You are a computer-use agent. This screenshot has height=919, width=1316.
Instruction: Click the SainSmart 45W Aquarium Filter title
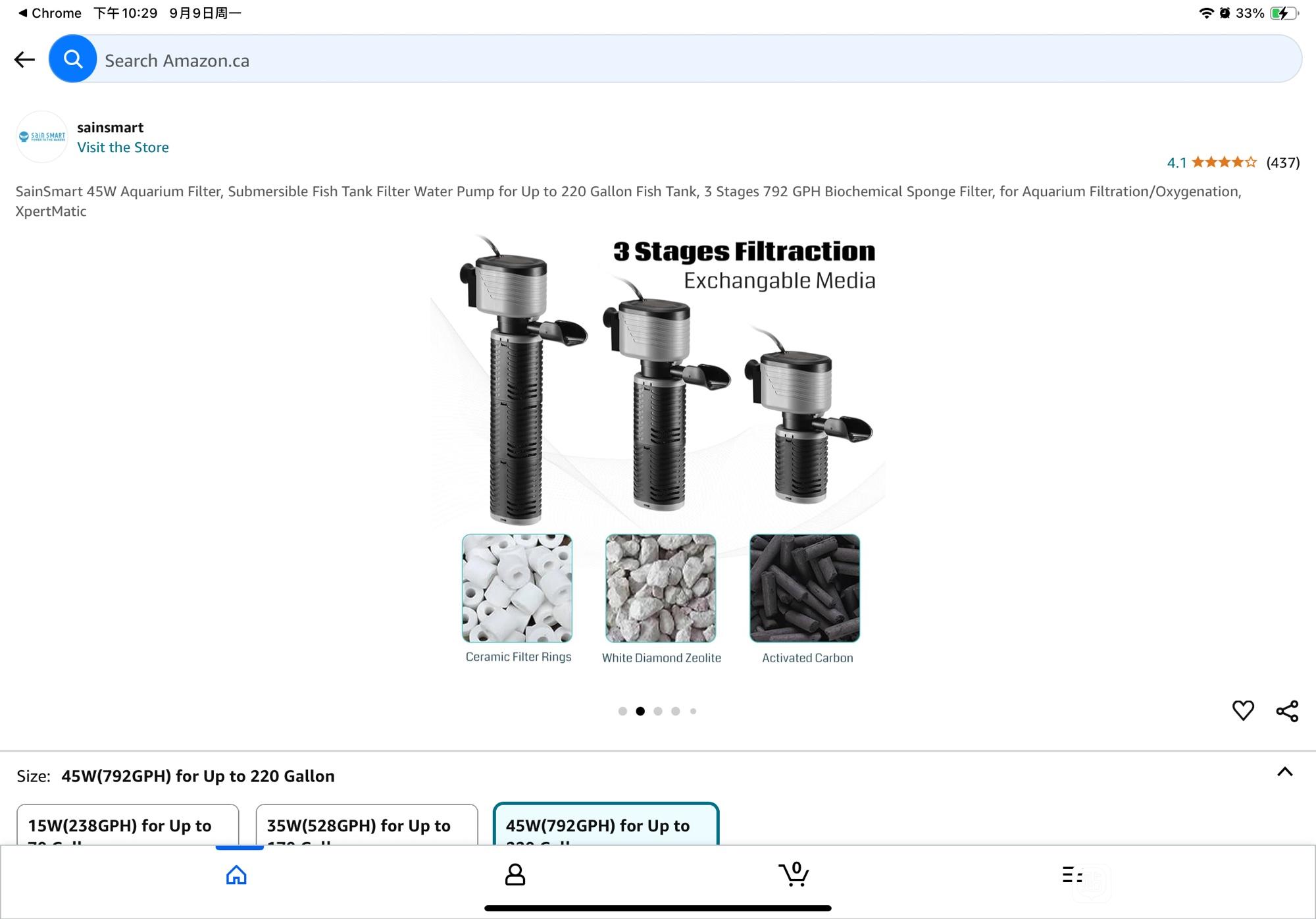628,201
